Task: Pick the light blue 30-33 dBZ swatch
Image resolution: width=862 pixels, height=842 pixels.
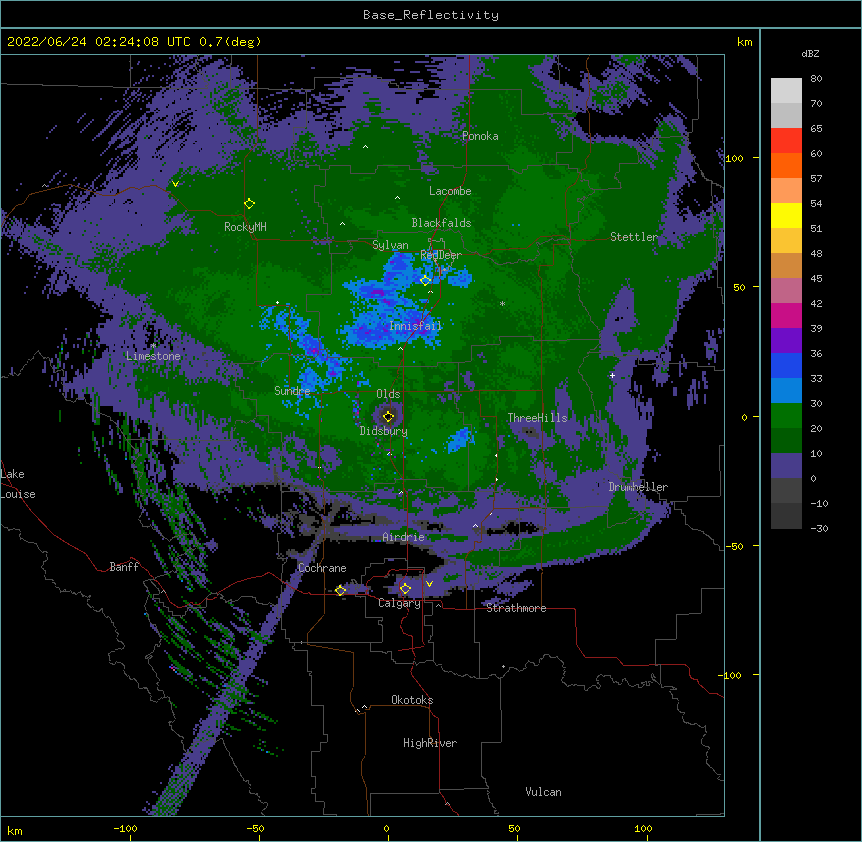Action: (786, 391)
